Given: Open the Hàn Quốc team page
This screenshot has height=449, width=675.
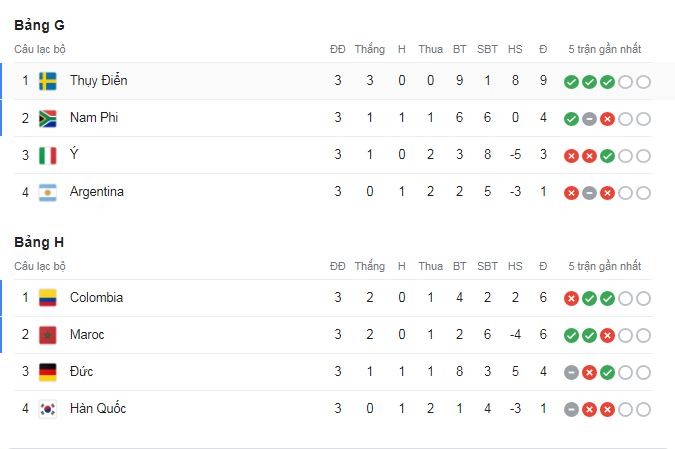Looking at the screenshot, I should [98, 409].
